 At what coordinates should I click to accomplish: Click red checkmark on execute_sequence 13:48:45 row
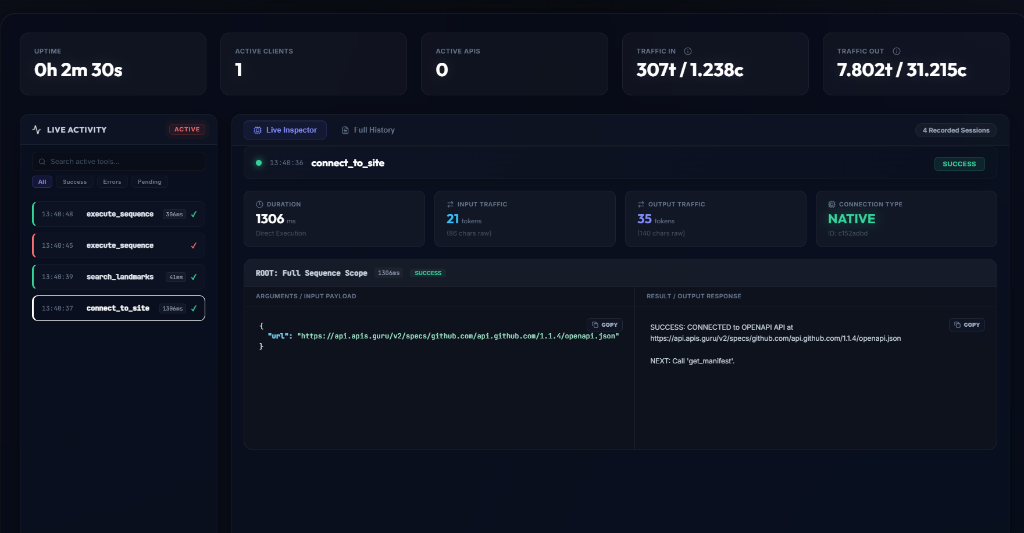[x=194, y=246]
